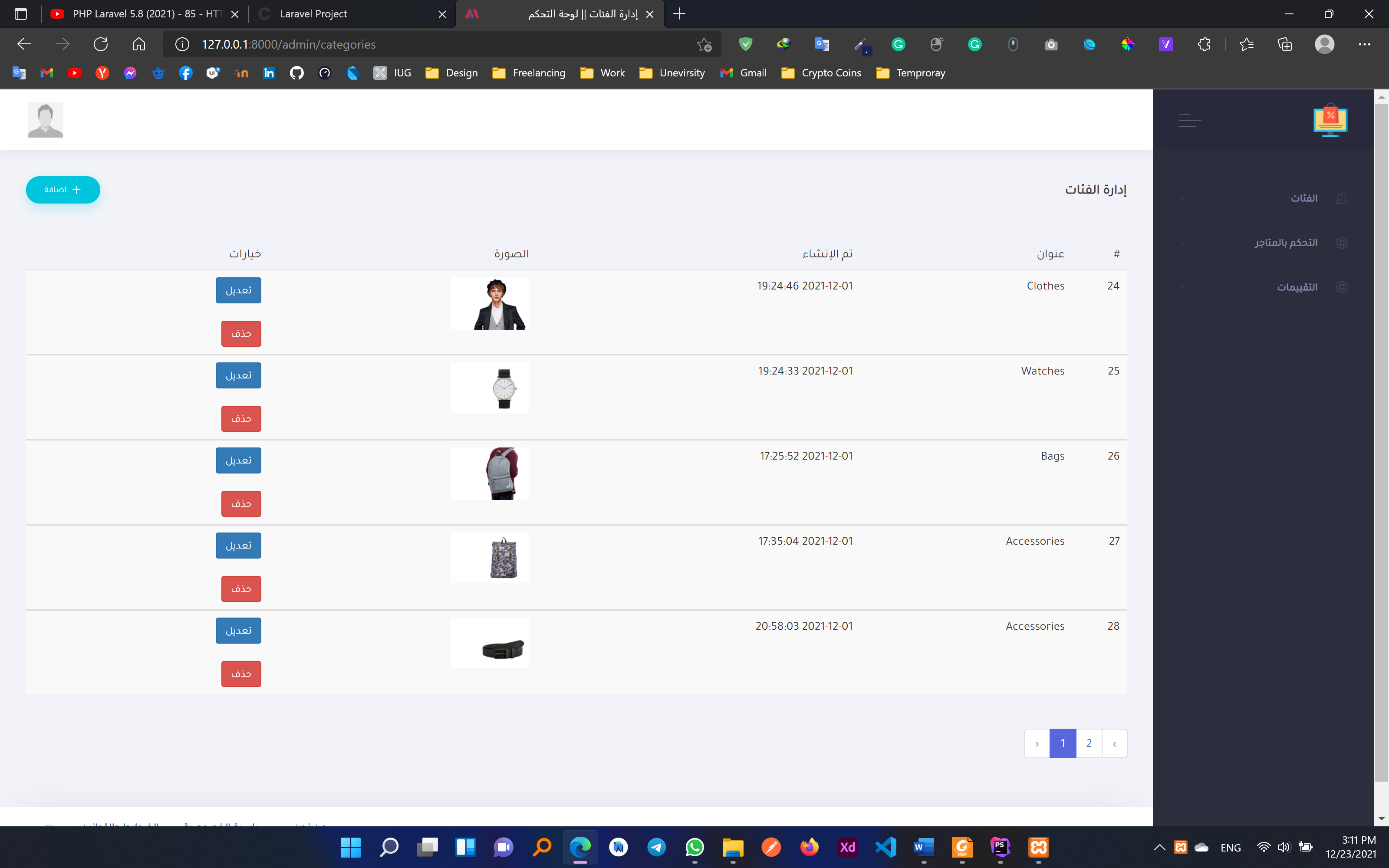Image resolution: width=1389 pixels, height=868 pixels.
Task: Click the gear icon beside التحكم بالمتاجر
Action: pos(1343,242)
